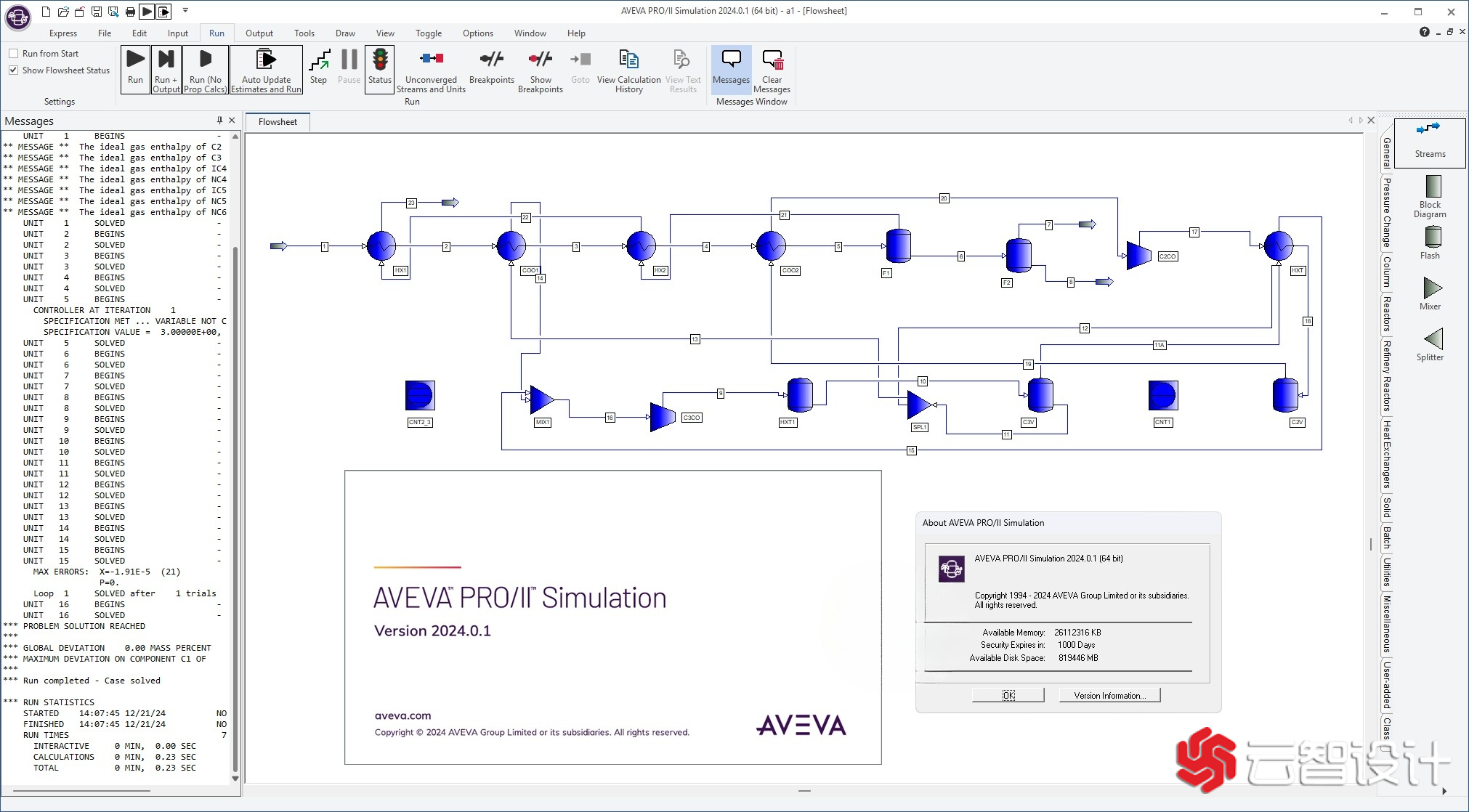Click flash drum F1 on flowsheet

tap(899, 245)
